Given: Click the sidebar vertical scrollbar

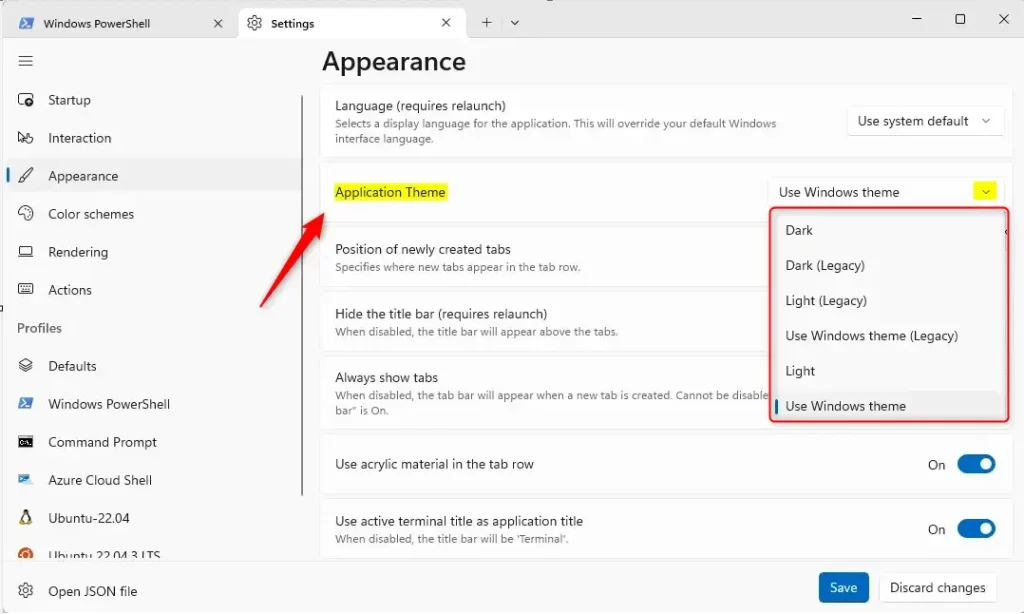Looking at the screenshot, I should click(302, 295).
